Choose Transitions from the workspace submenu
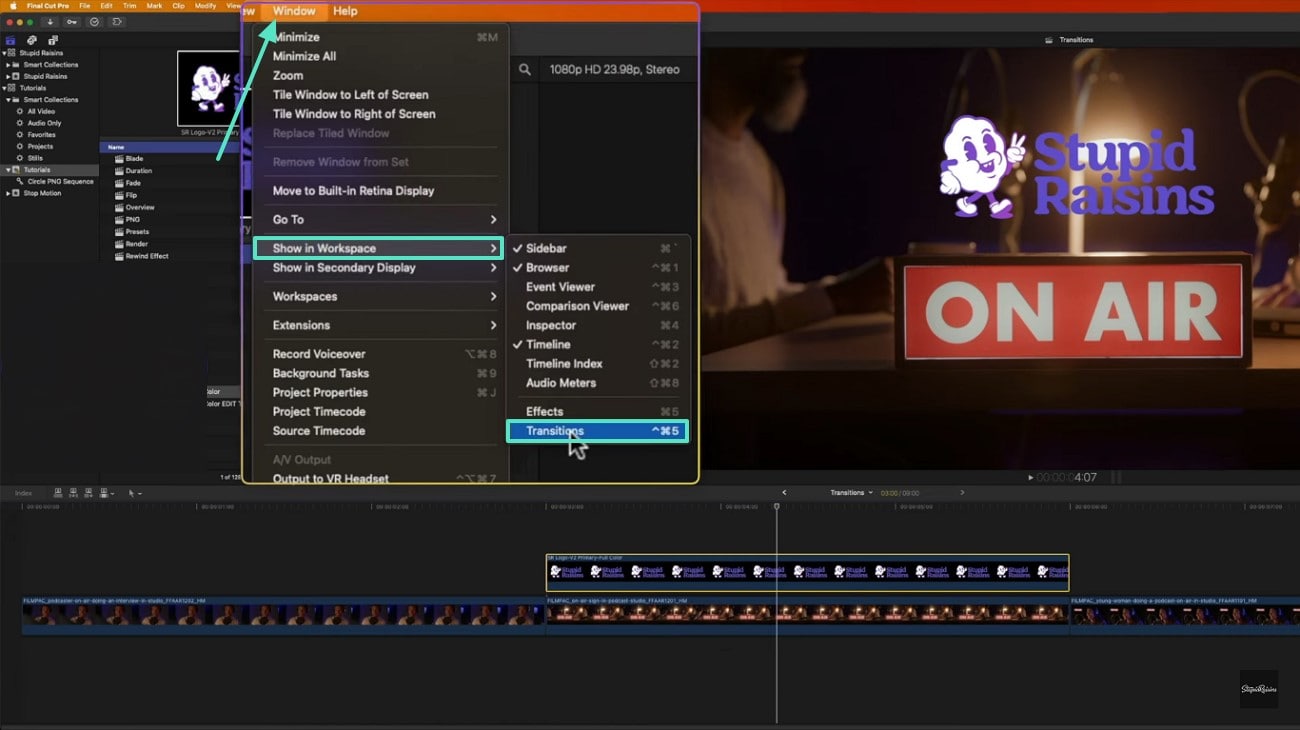Screen dimensions: 1300x730 598,431
